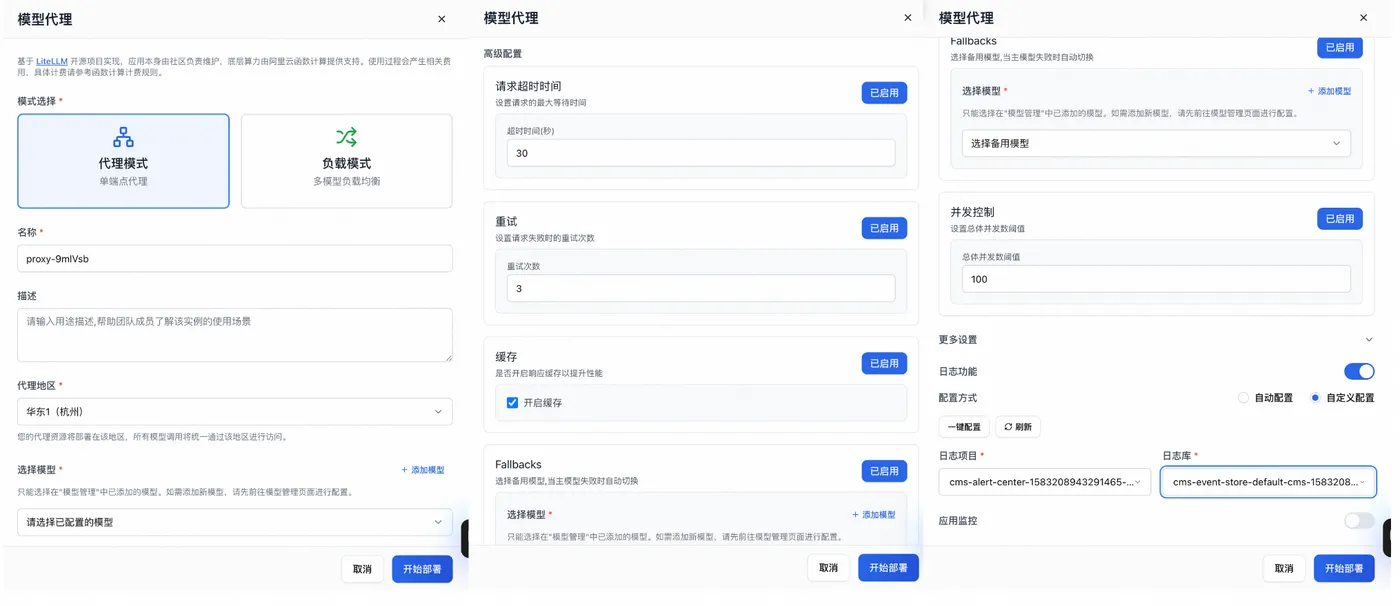Click 取消 in the middle panel
The image size is (1400, 606).
(x=828, y=568)
